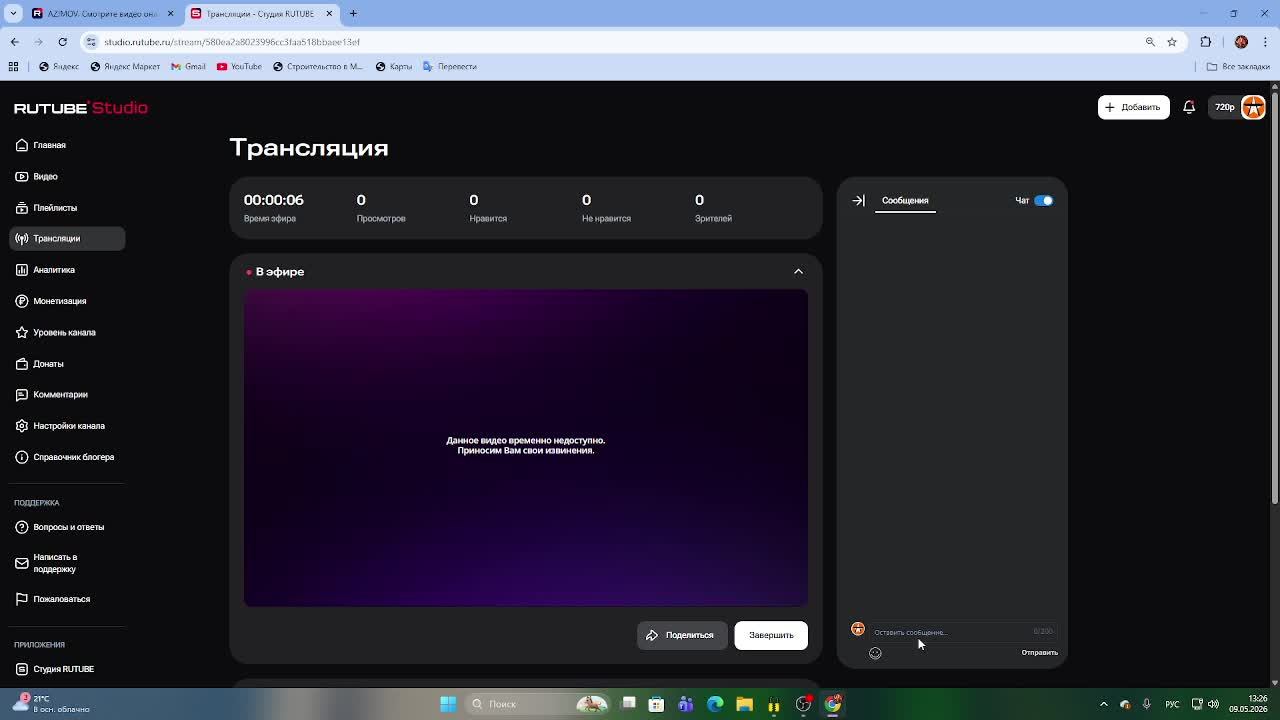Click Отправить to send message
Image resolution: width=1280 pixels, height=720 pixels.
point(1039,653)
